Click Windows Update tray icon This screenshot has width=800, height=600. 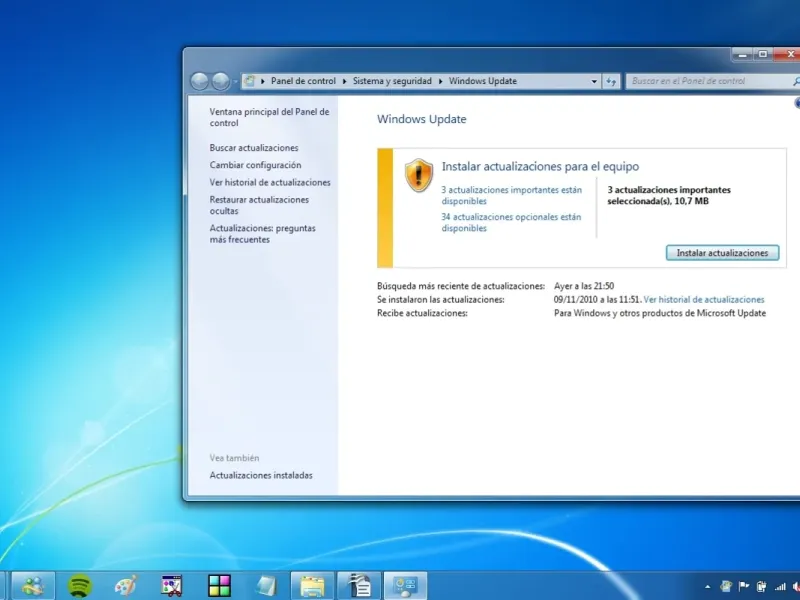(x=726, y=586)
